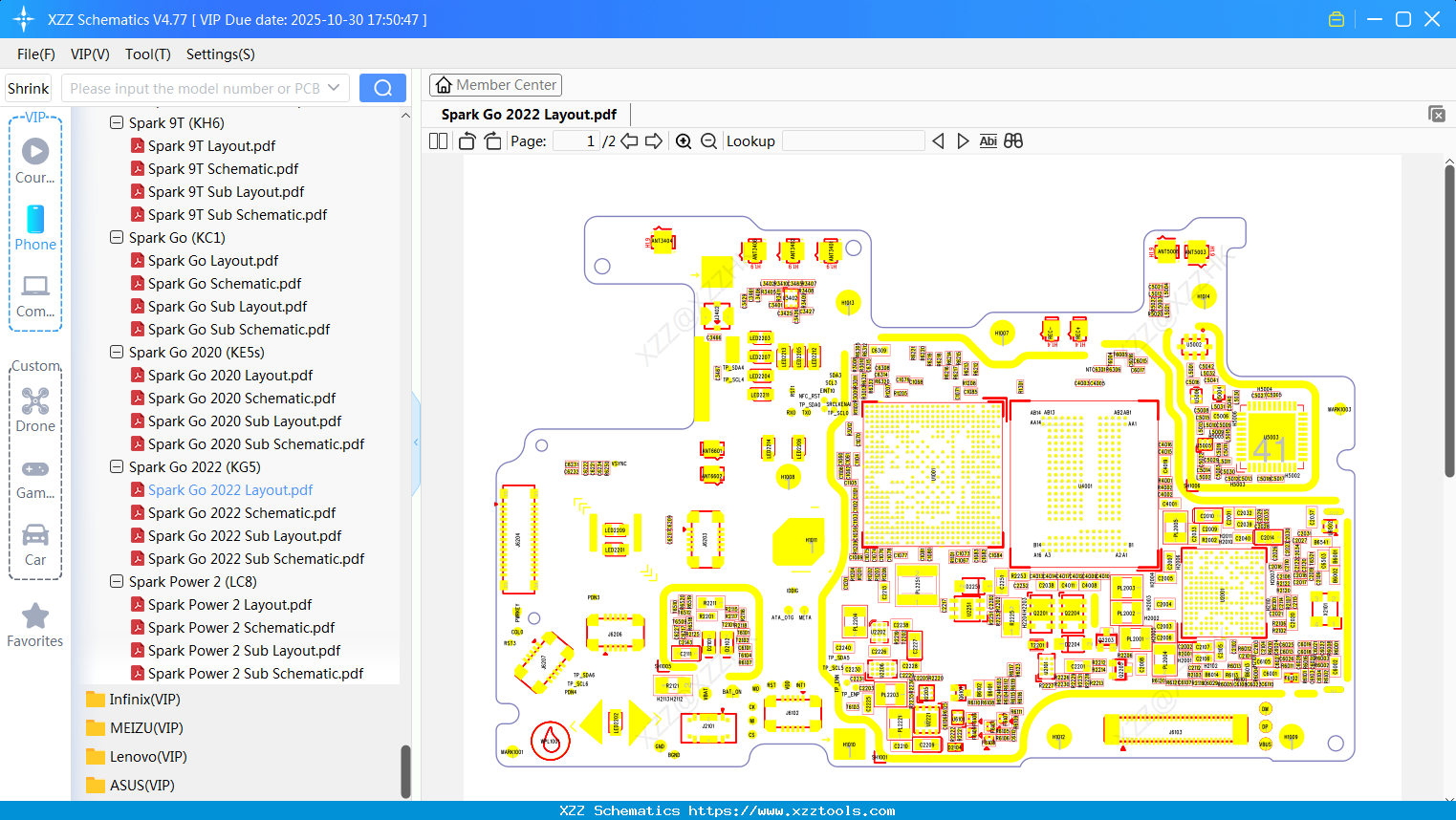Click the Shrink button

(x=28, y=87)
